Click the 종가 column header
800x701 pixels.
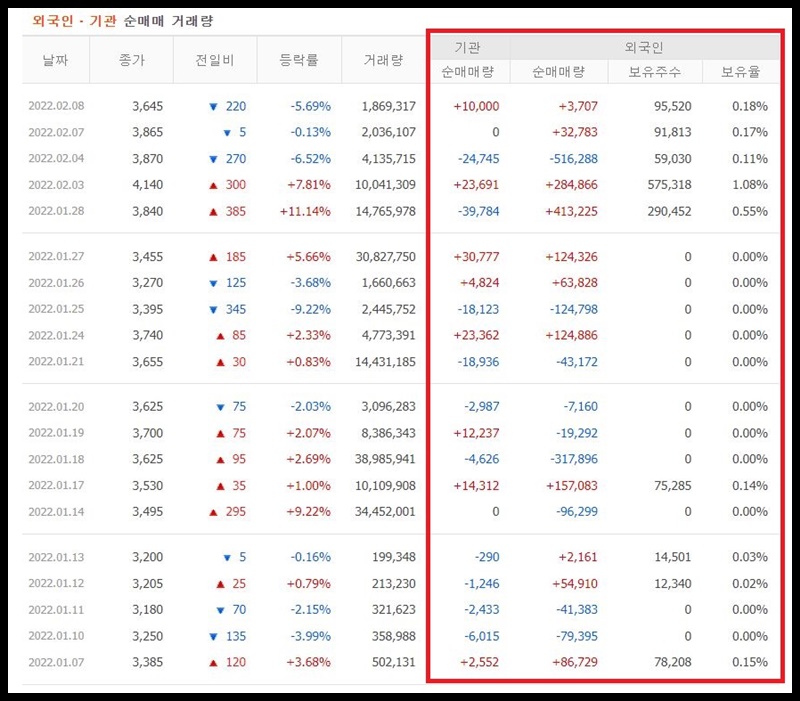(x=132, y=60)
